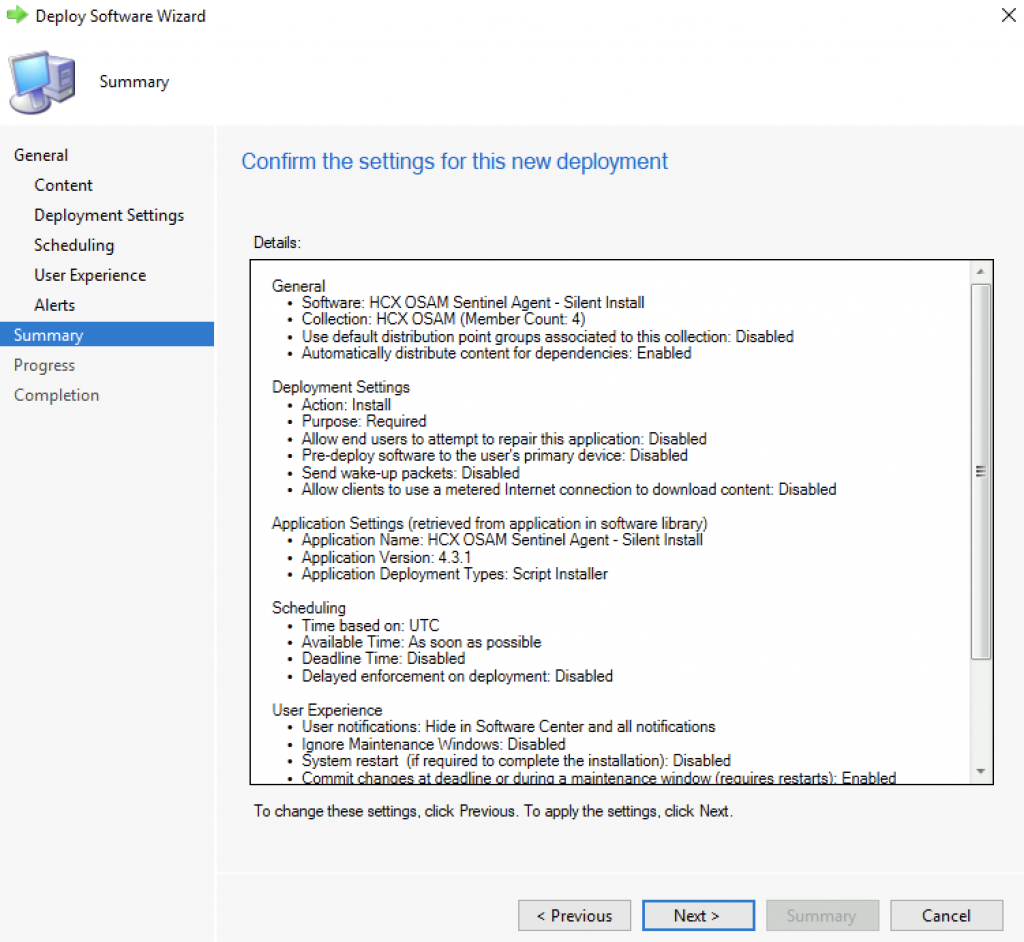Click the details scrollbar up arrow
The width and height of the screenshot is (1024, 942).
[x=980, y=271]
